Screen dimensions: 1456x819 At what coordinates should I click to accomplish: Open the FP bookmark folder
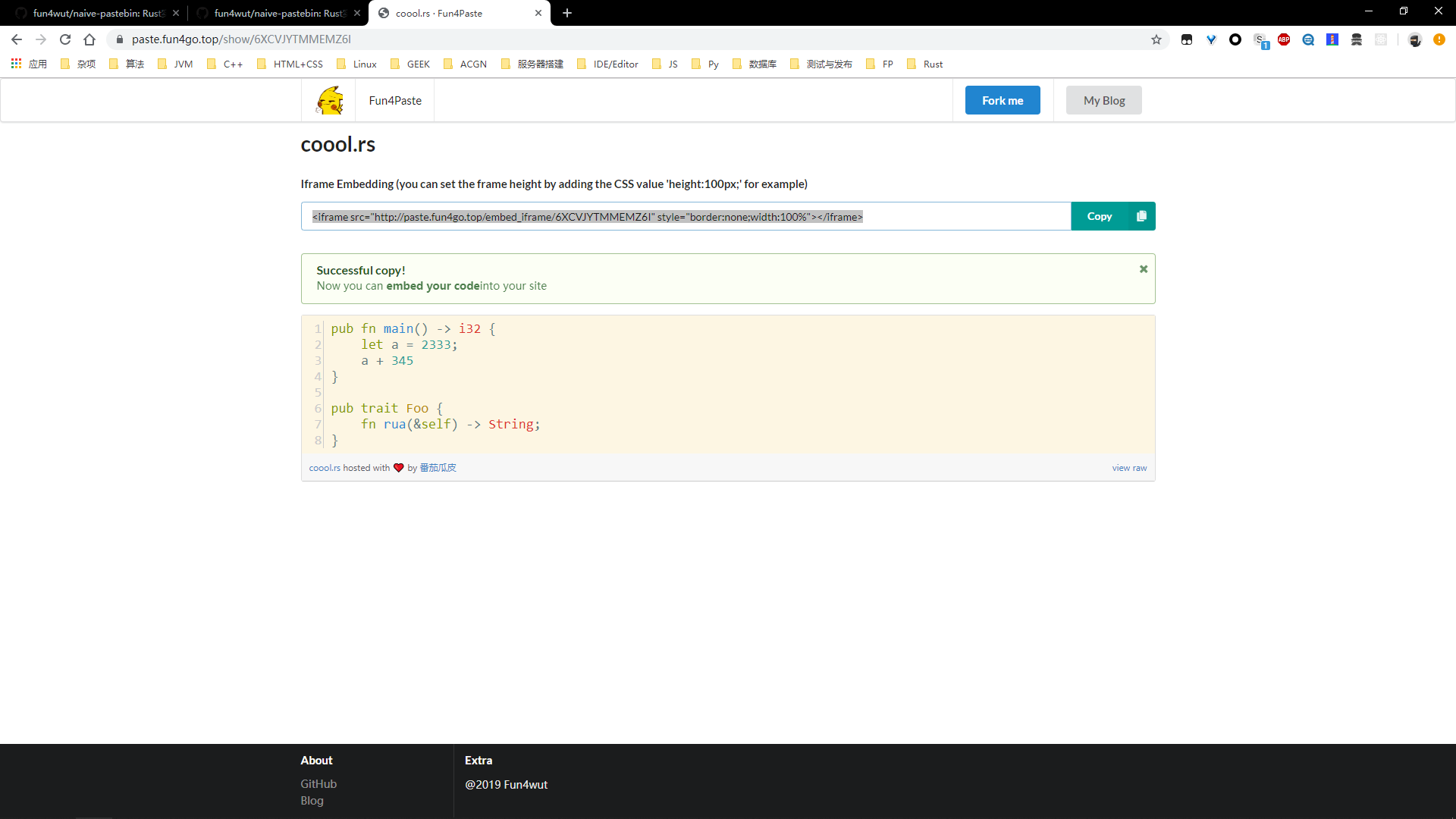[880, 64]
